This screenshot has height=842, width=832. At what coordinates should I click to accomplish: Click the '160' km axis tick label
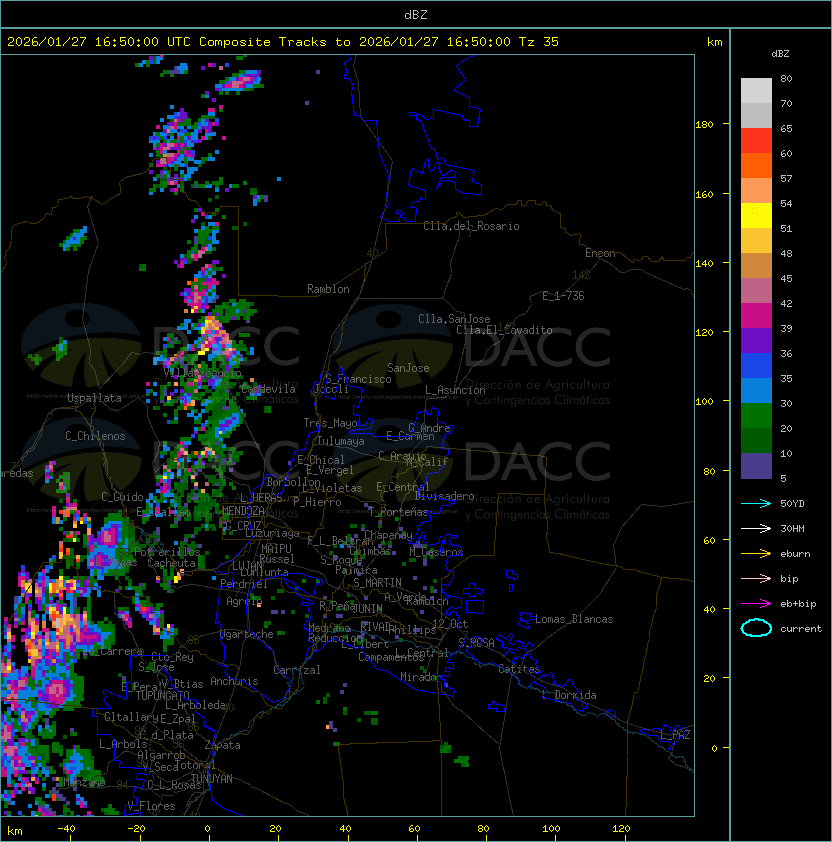click(x=704, y=194)
